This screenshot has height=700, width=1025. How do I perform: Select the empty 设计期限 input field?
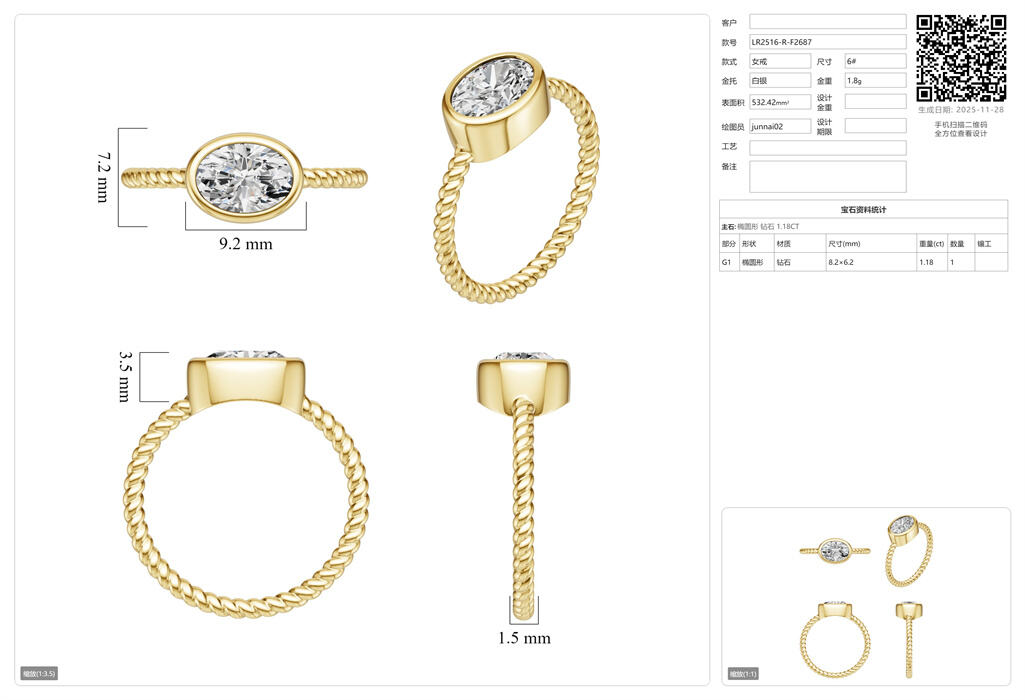click(x=875, y=126)
